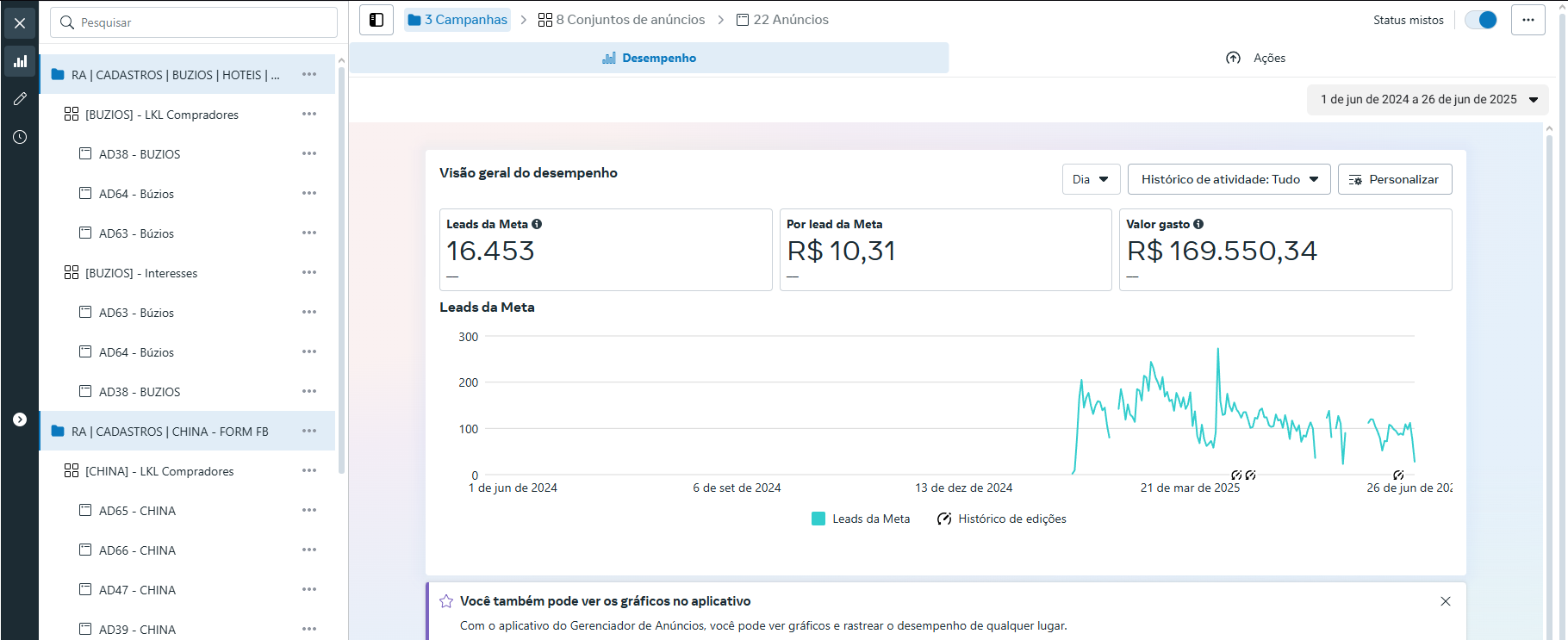Close the side panel with X icon
Image resolution: width=1568 pixels, height=640 pixels.
20,23
